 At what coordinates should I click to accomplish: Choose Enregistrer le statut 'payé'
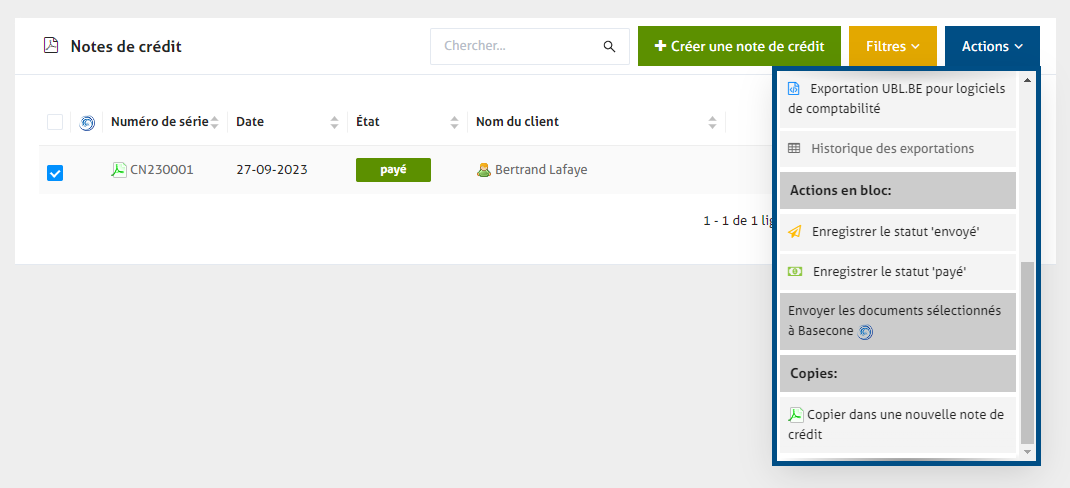click(x=889, y=271)
